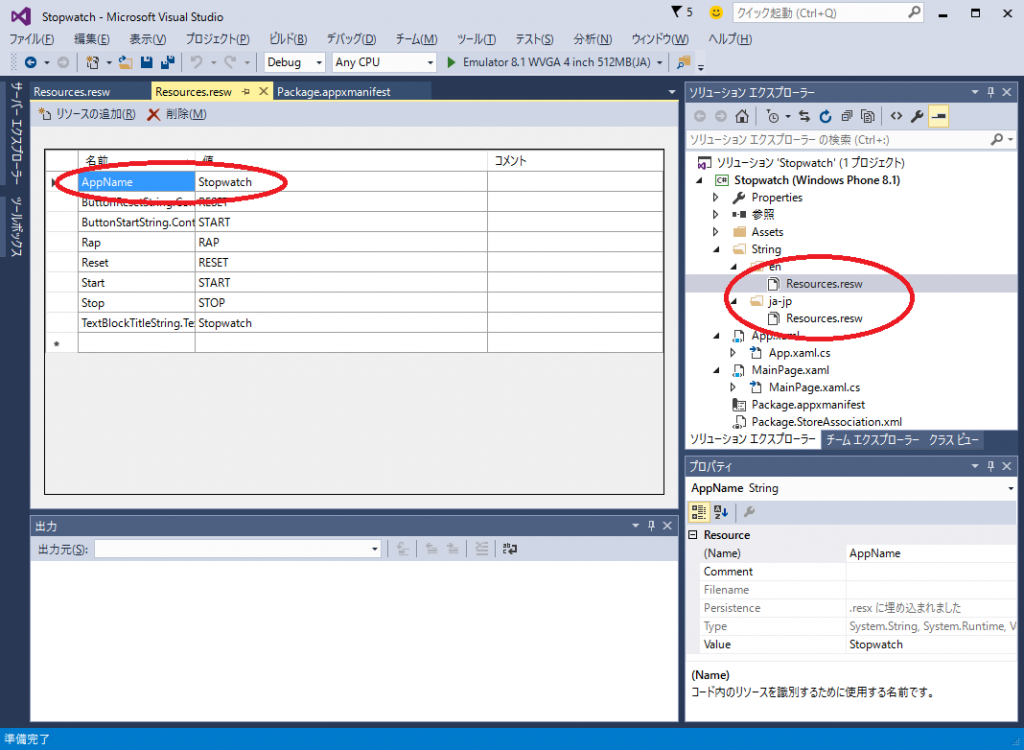Click the Quick Launch search field
This screenshot has height=750, width=1024.
point(820,13)
